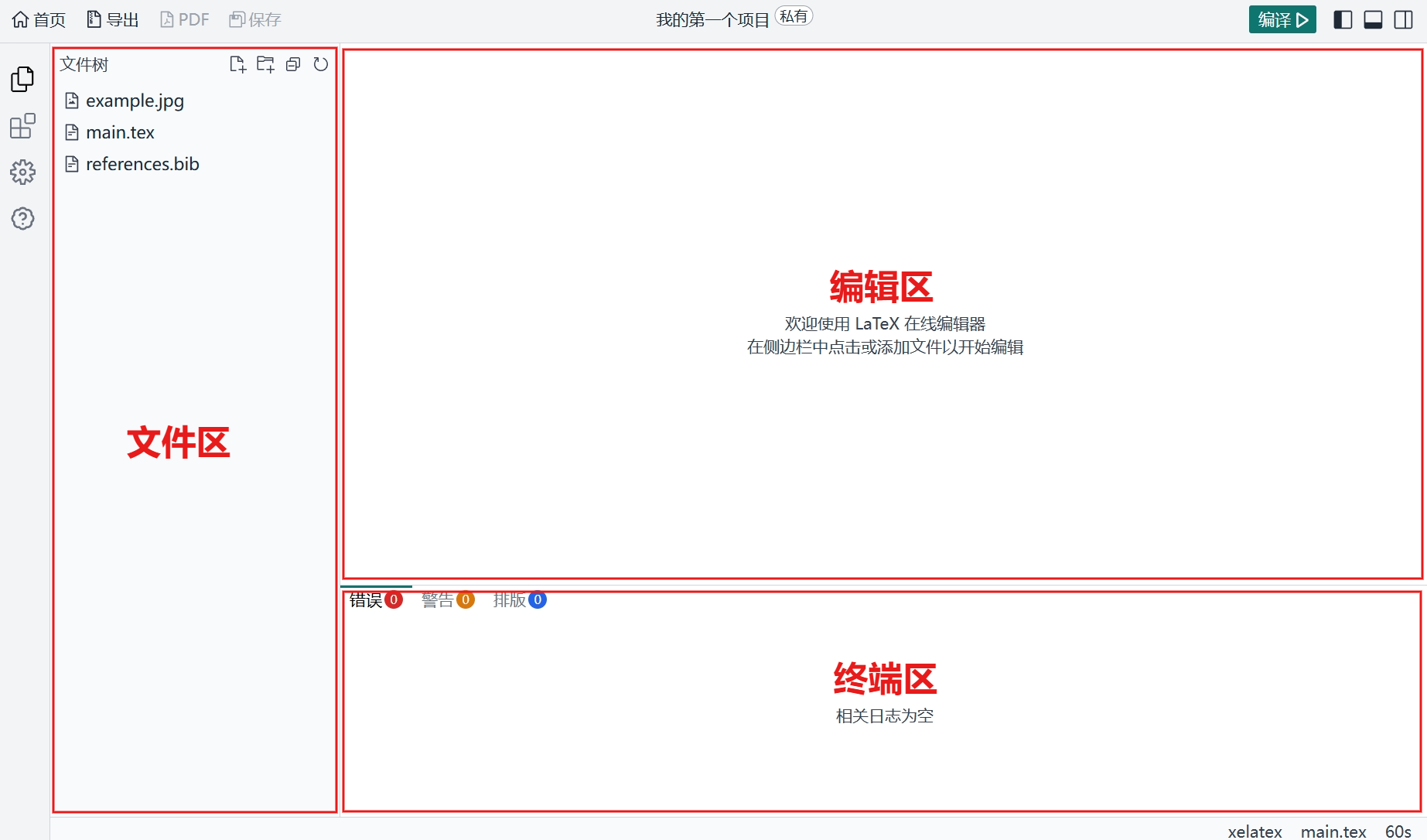The image size is (1427, 840).
Task: Open the files panel in left sidebar
Action: coord(22,79)
